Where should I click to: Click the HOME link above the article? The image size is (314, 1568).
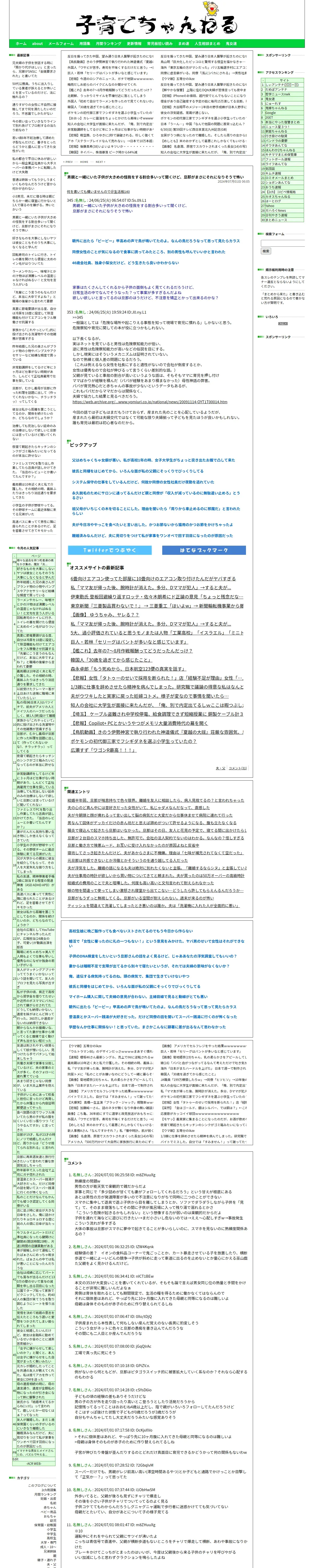pos(85,162)
